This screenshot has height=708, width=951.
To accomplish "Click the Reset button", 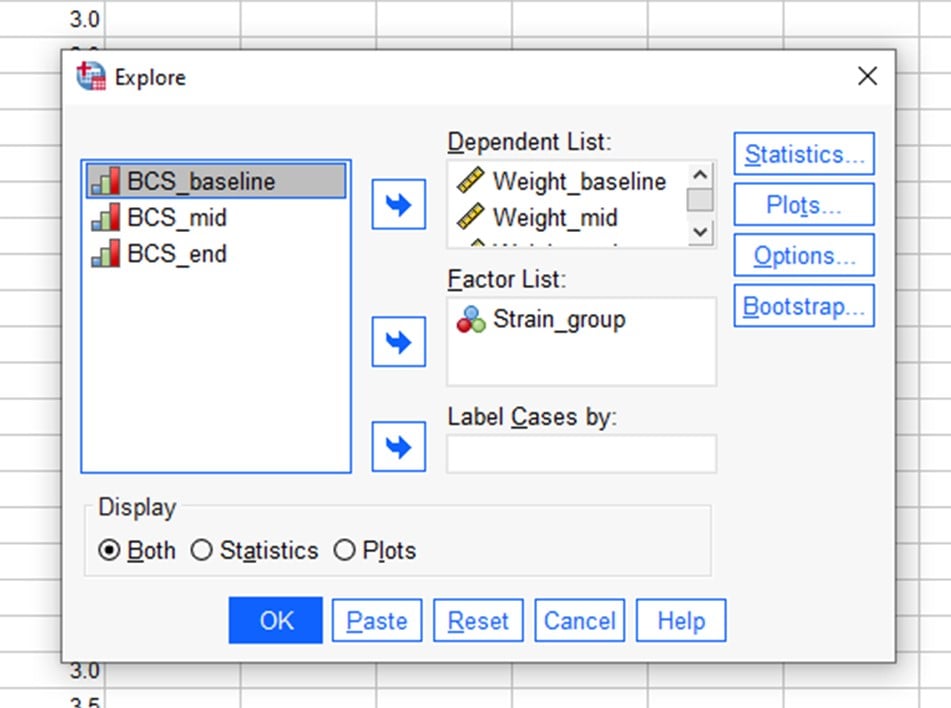I will (x=478, y=620).
